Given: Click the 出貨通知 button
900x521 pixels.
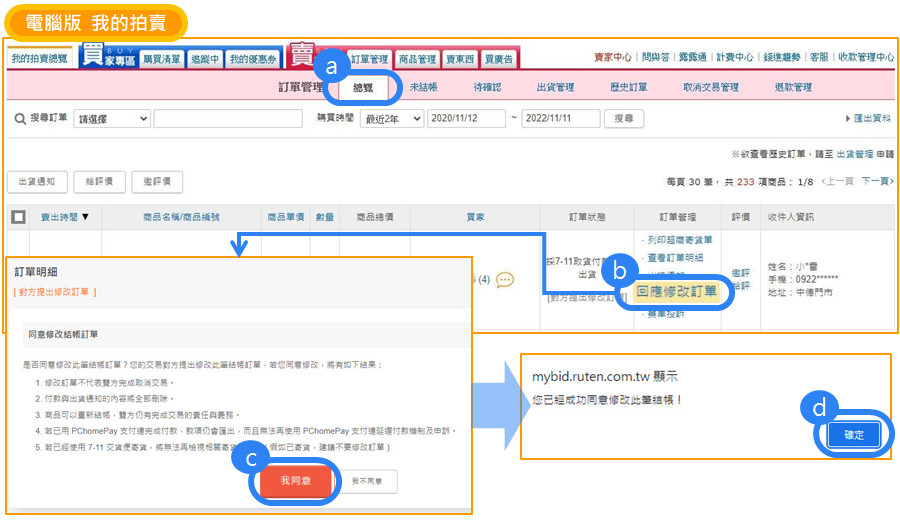Looking at the screenshot, I should click(x=37, y=182).
